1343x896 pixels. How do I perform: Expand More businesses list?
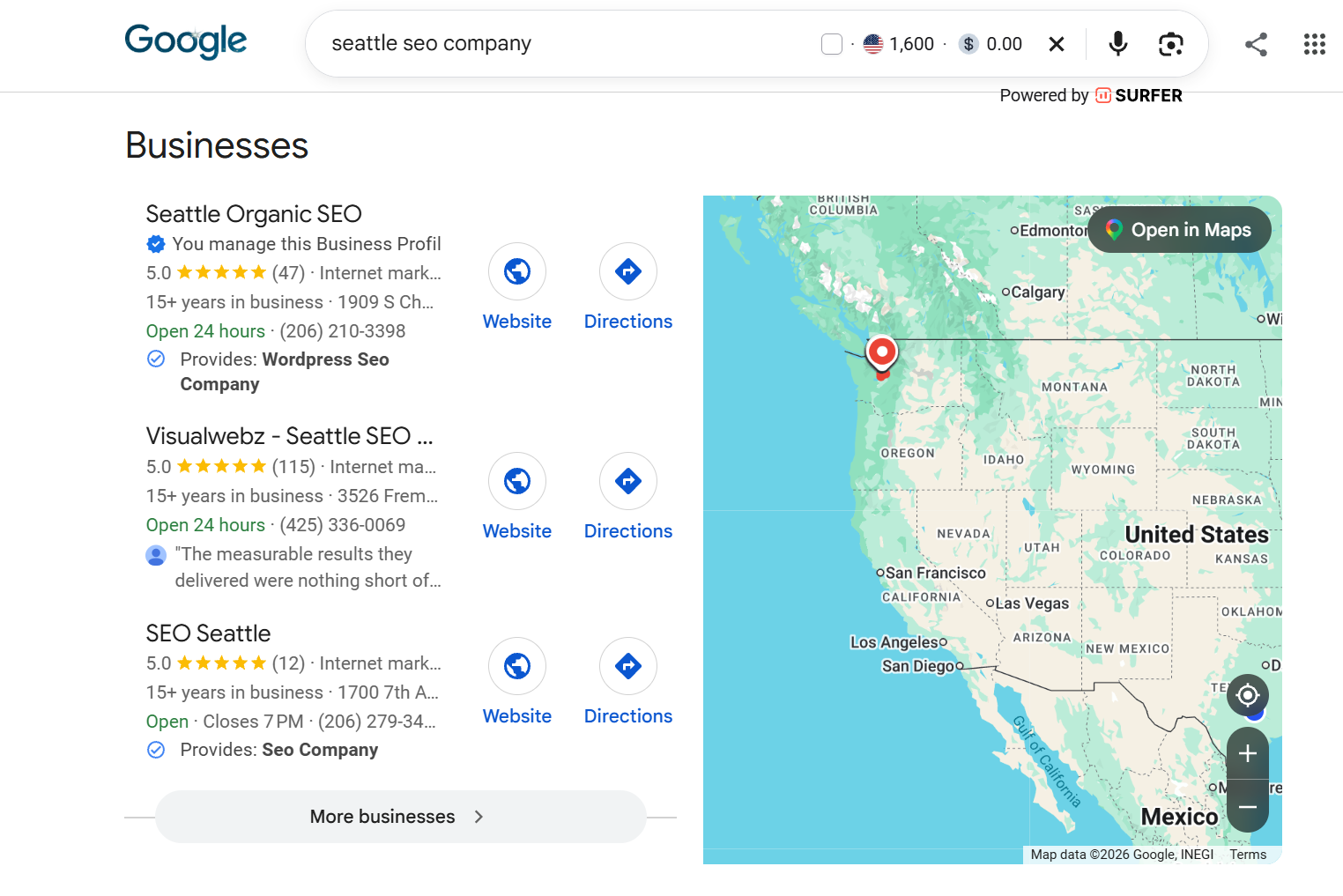click(400, 817)
